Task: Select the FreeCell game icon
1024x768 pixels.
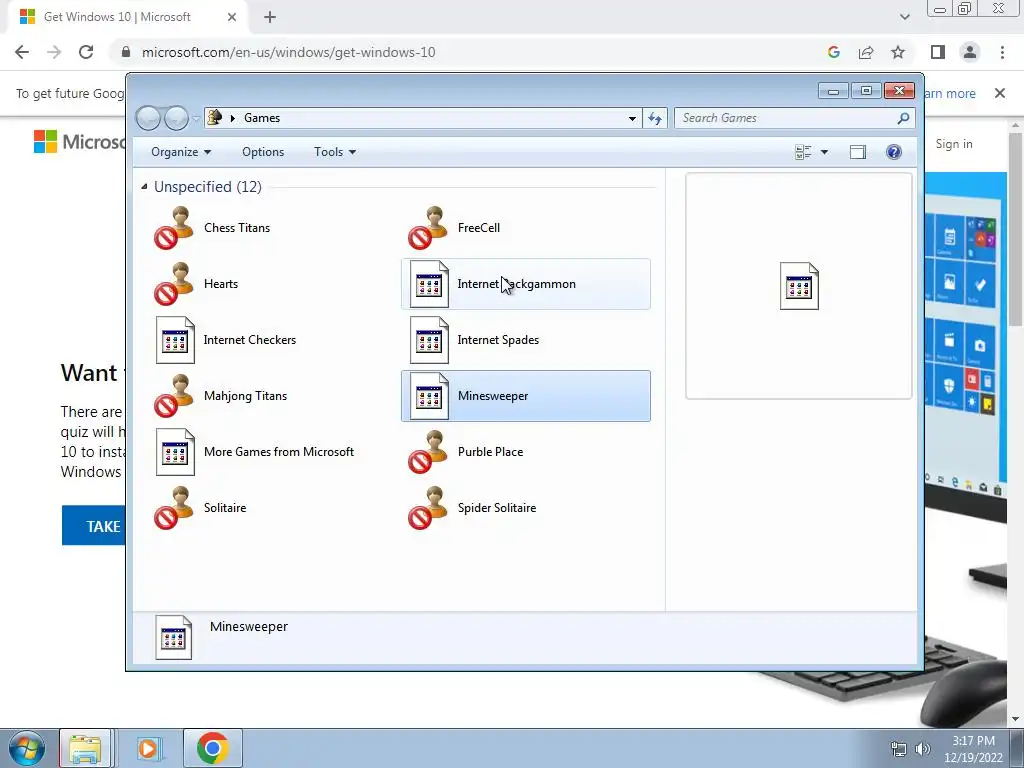Action: (428, 228)
